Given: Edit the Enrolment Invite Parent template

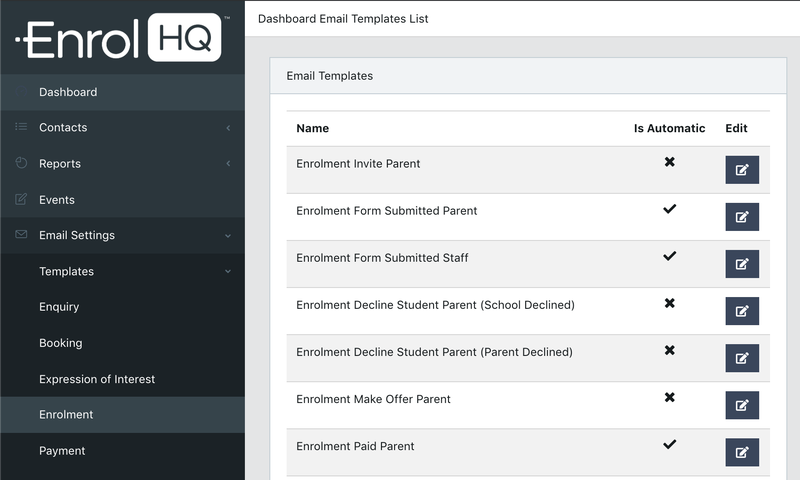Looking at the screenshot, I should point(741,170).
